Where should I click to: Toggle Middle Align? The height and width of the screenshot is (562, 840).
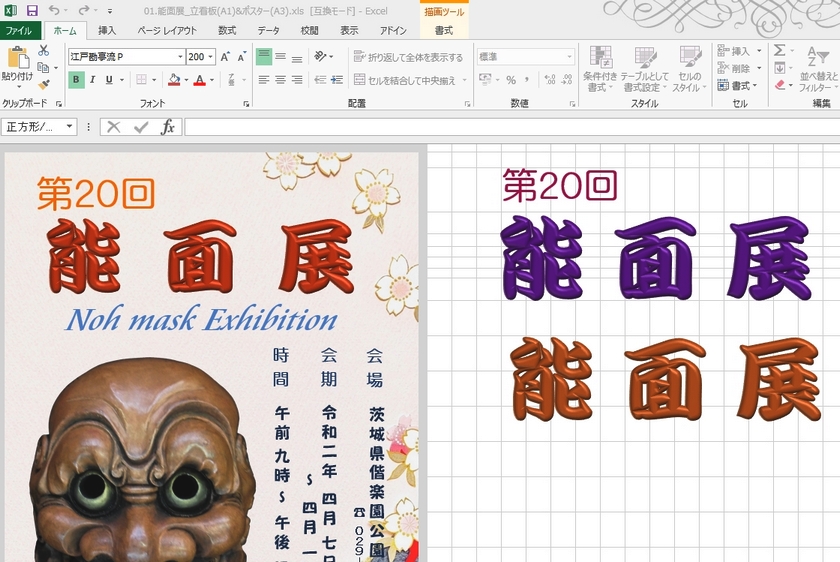[x=280, y=56]
